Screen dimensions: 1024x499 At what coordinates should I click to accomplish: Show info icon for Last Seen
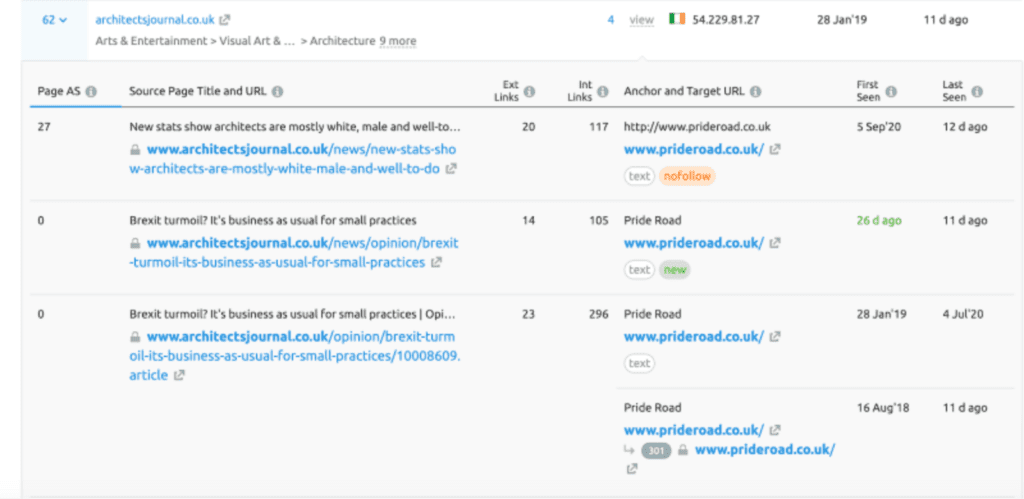(977, 91)
